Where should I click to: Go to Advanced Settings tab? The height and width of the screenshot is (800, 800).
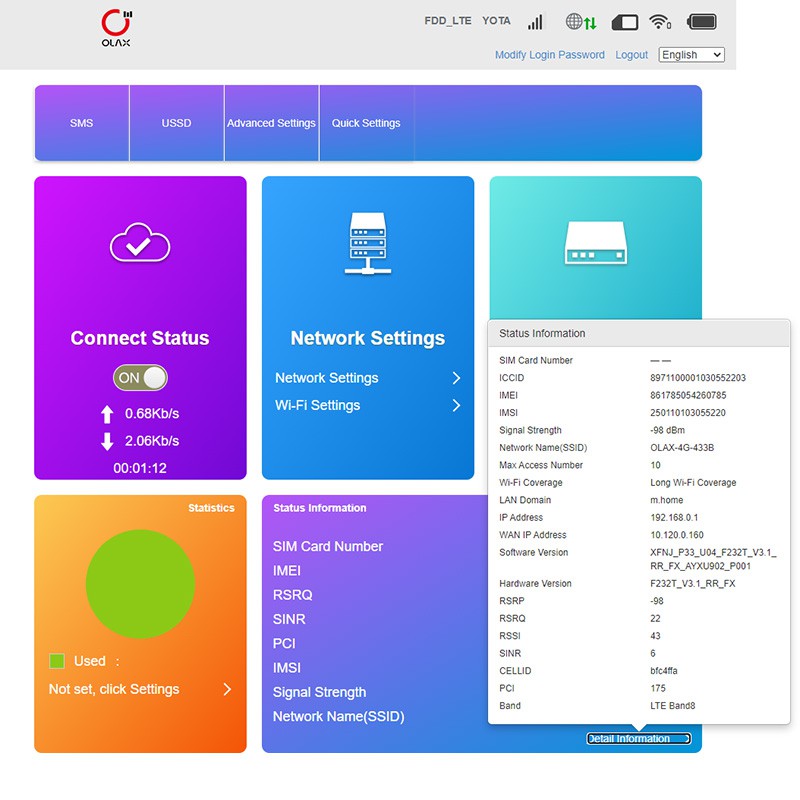pyautogui.click(x=271, y=123)
